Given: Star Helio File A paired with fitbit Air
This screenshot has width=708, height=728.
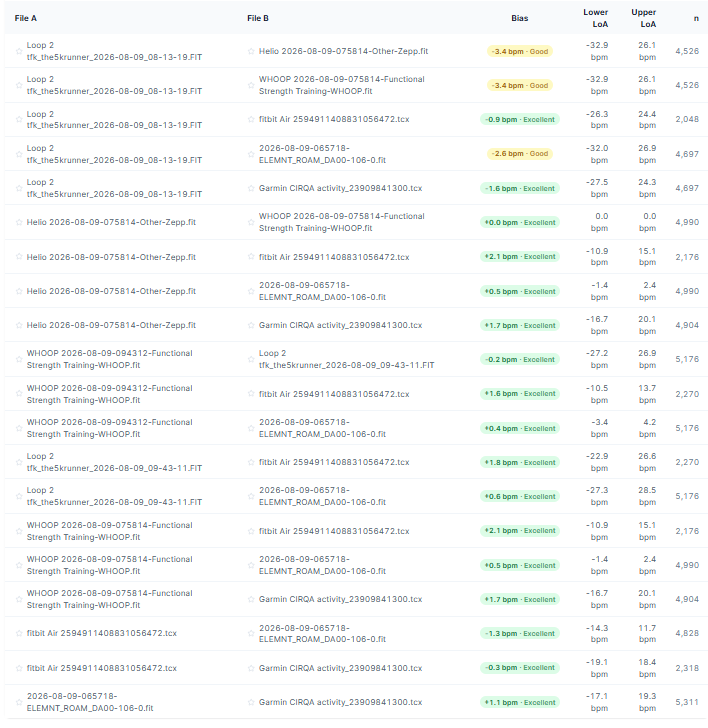Looking at the screenshot, I should [19, 257].
